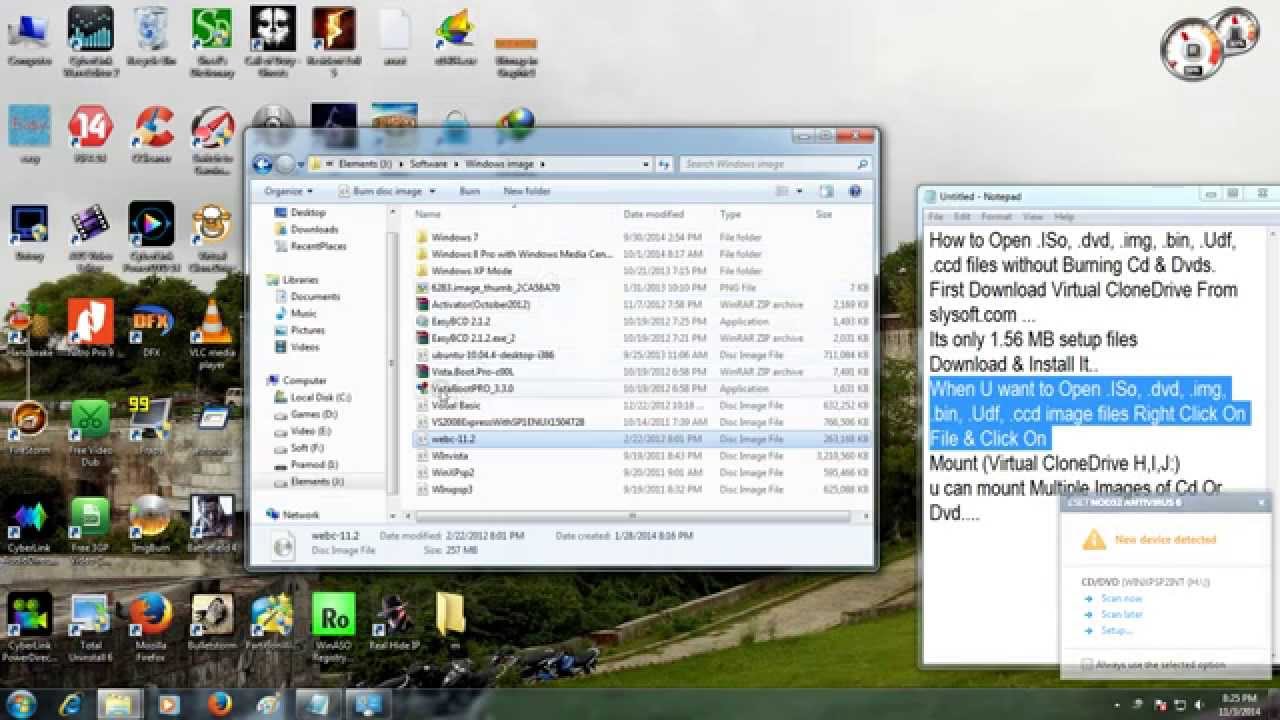Click Scan now link in ESET popup
The height and width of the screenshot is (720, 1280).
pyautogui.click(x=1121, y=598)
